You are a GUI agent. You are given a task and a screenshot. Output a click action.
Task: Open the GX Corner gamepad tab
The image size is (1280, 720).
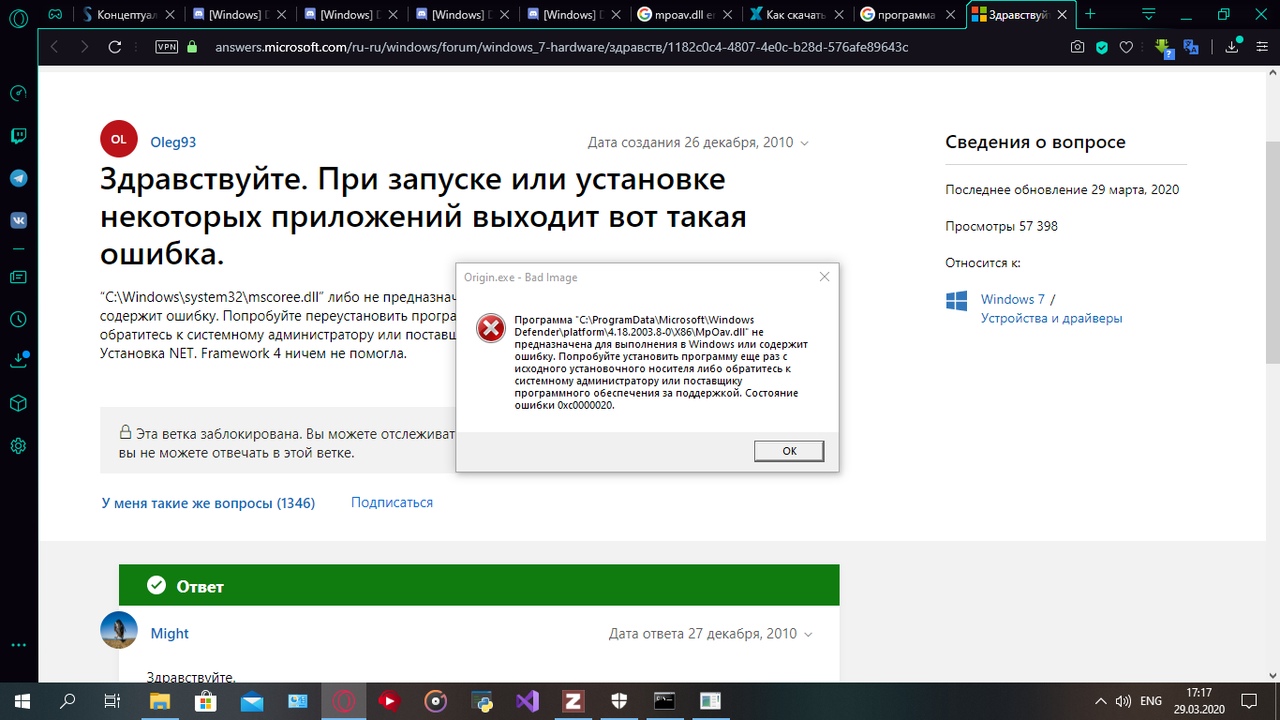tap(56, 14)
